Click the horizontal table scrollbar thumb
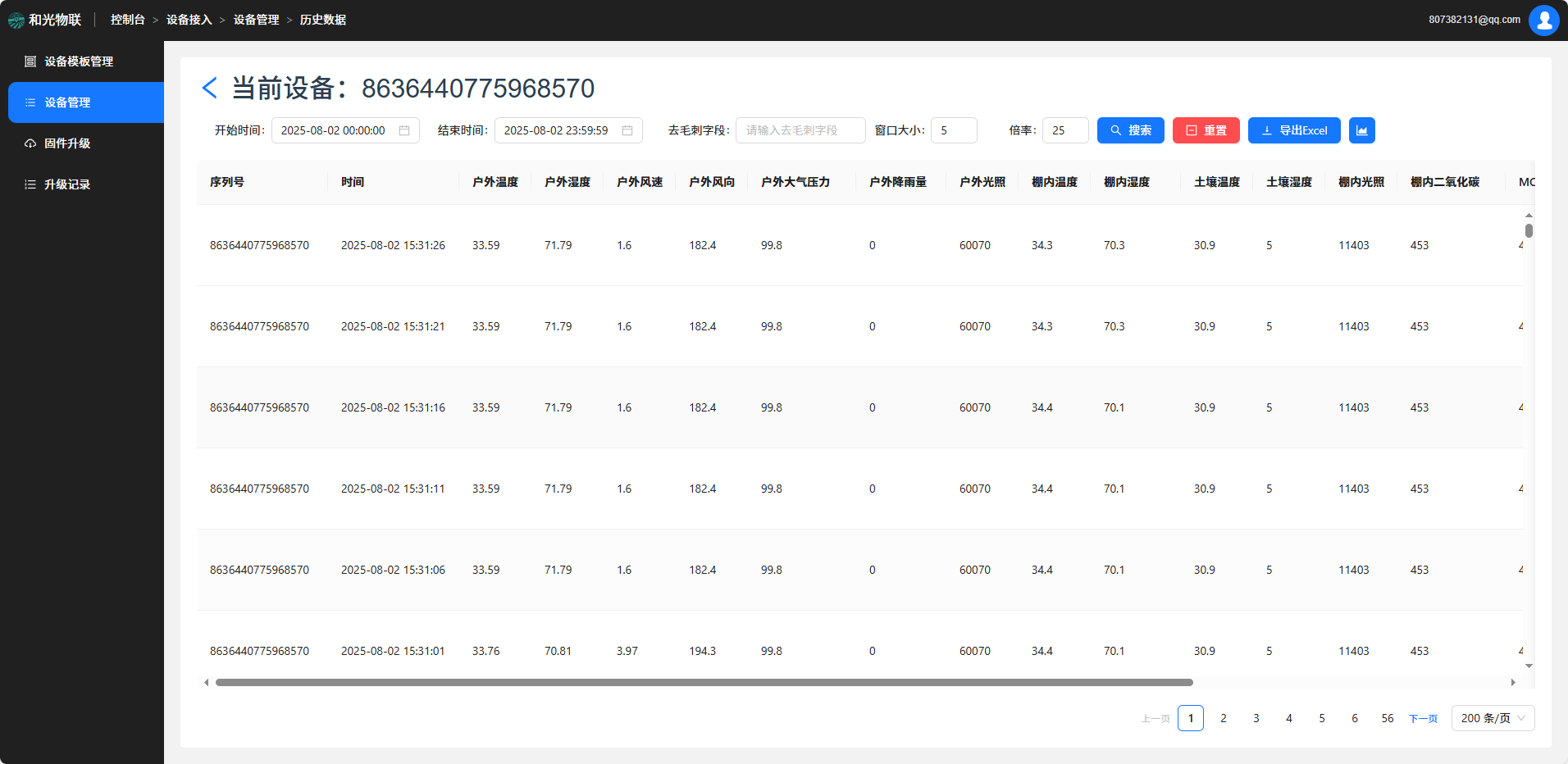1568x764 pixels. pyautogui.click(x=704, y=682)
